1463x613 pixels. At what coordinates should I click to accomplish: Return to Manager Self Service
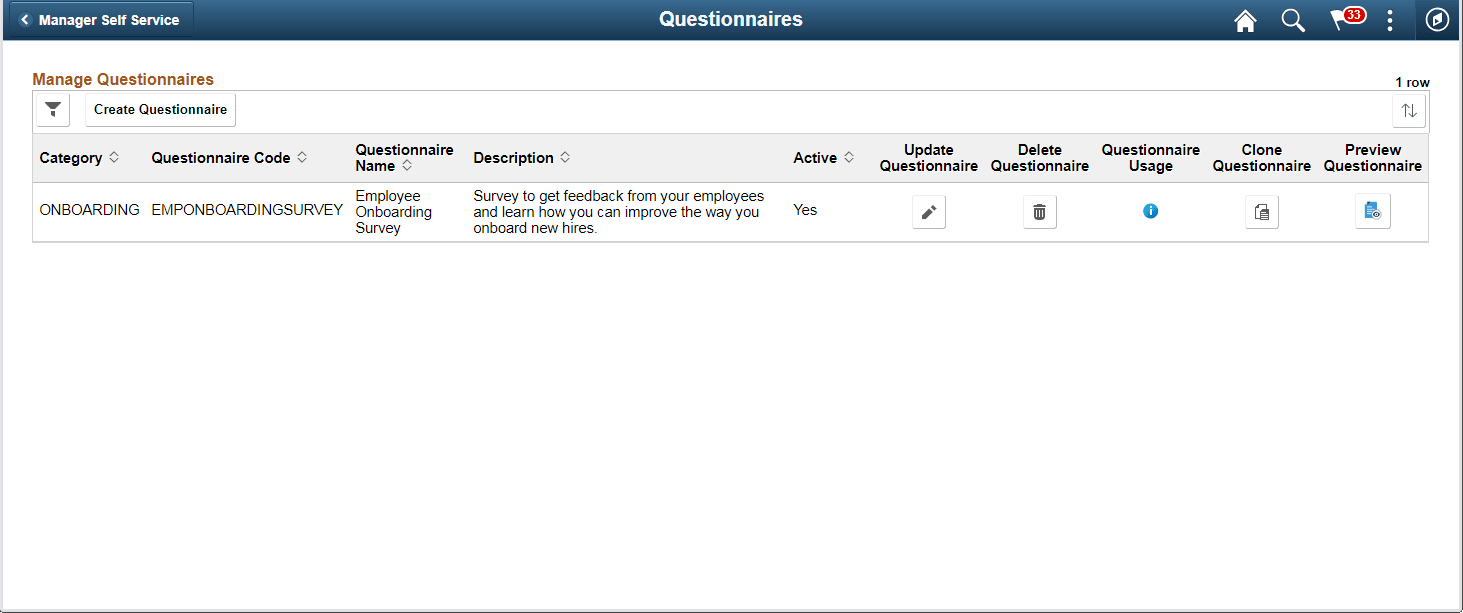[97, 18]
